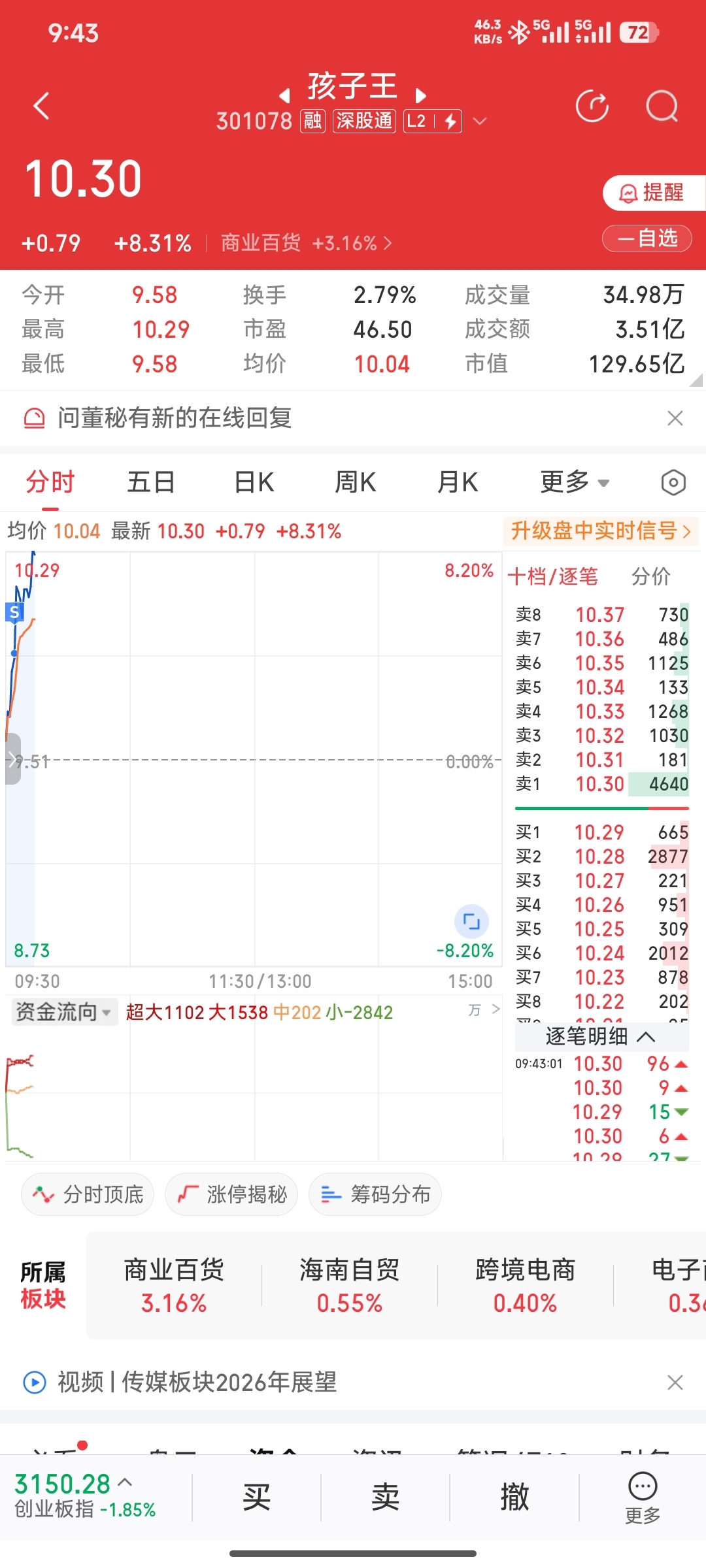
Task: Switch to 五日 chart tab
Action: click(x=151, y=482)
